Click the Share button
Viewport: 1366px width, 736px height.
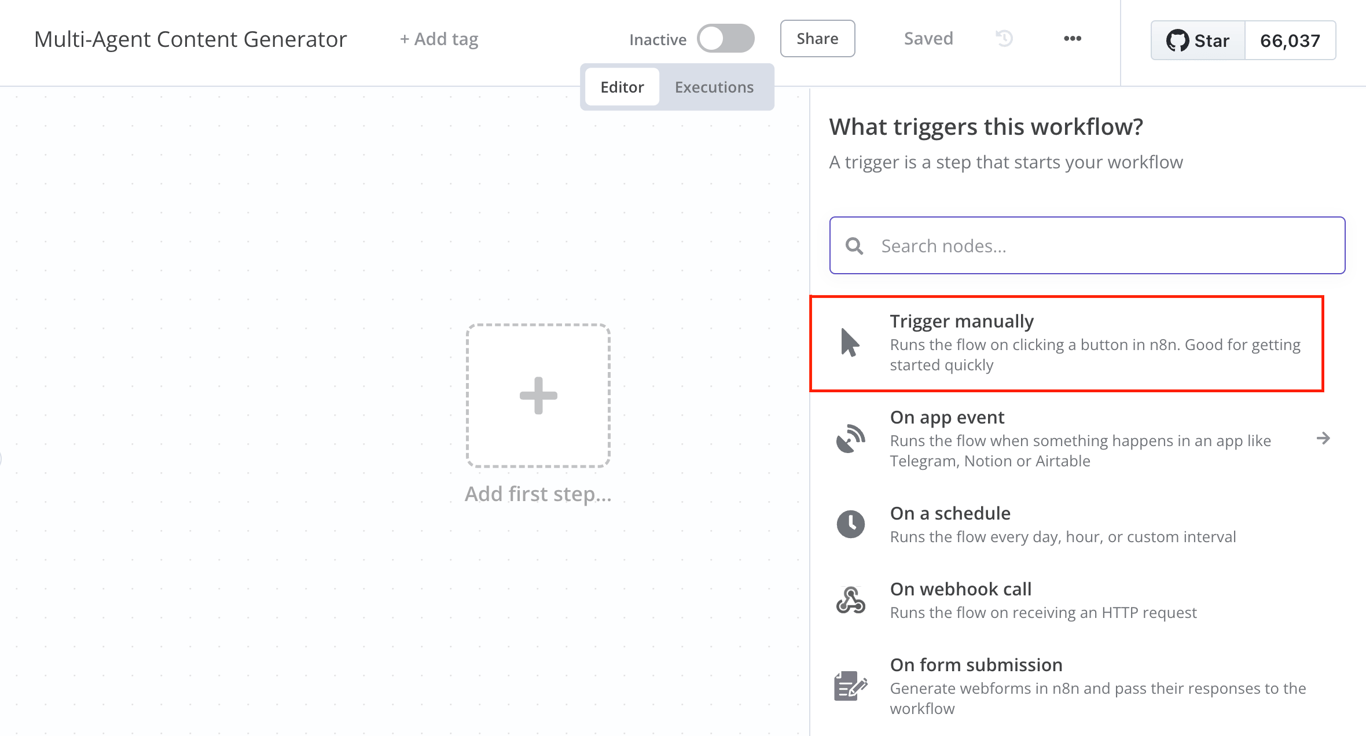coord(817,38)
